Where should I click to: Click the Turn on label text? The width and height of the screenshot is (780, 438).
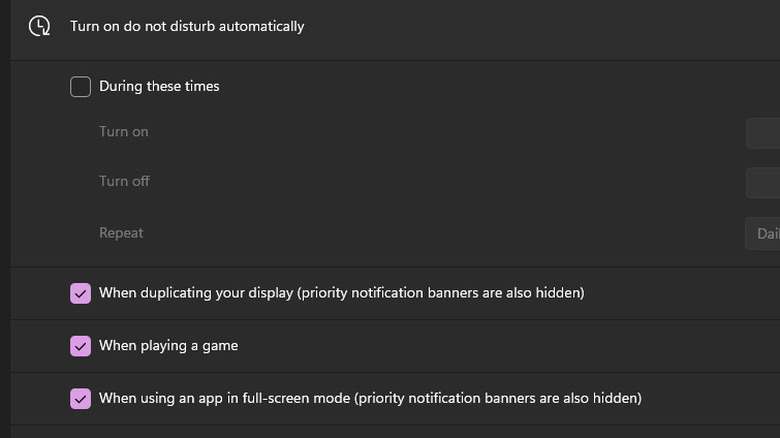click(124, 132)
